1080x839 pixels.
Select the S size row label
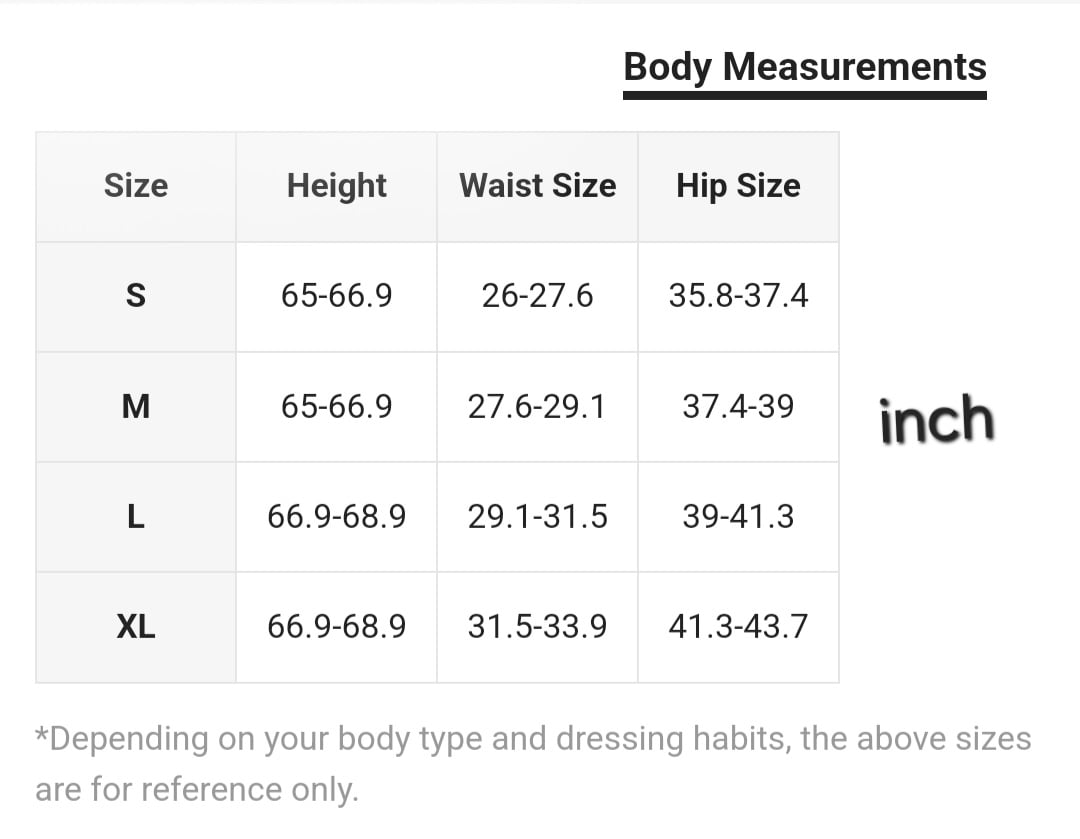click(x=136, y=296)
